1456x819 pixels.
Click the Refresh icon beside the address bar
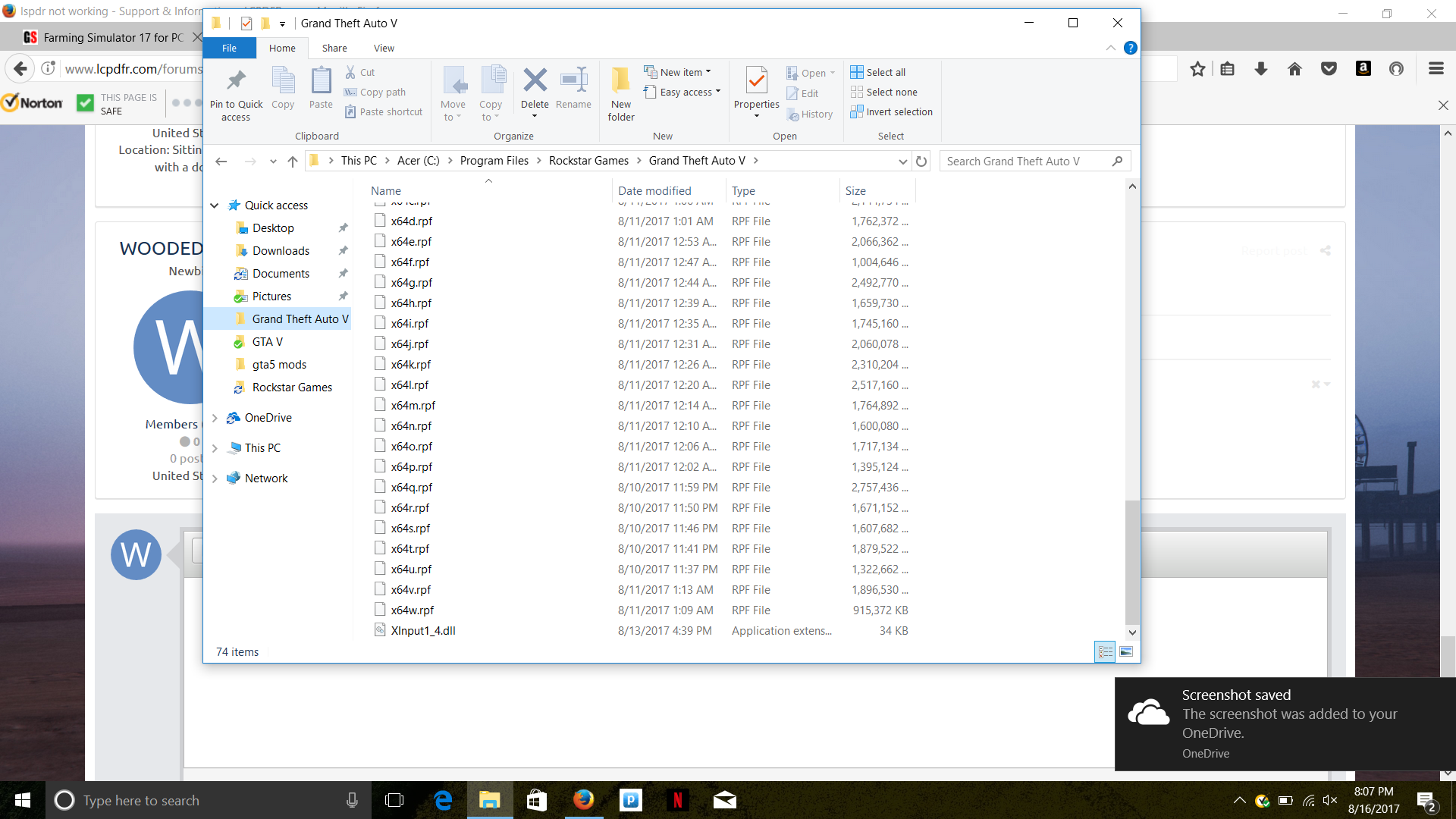pos(921,161)
